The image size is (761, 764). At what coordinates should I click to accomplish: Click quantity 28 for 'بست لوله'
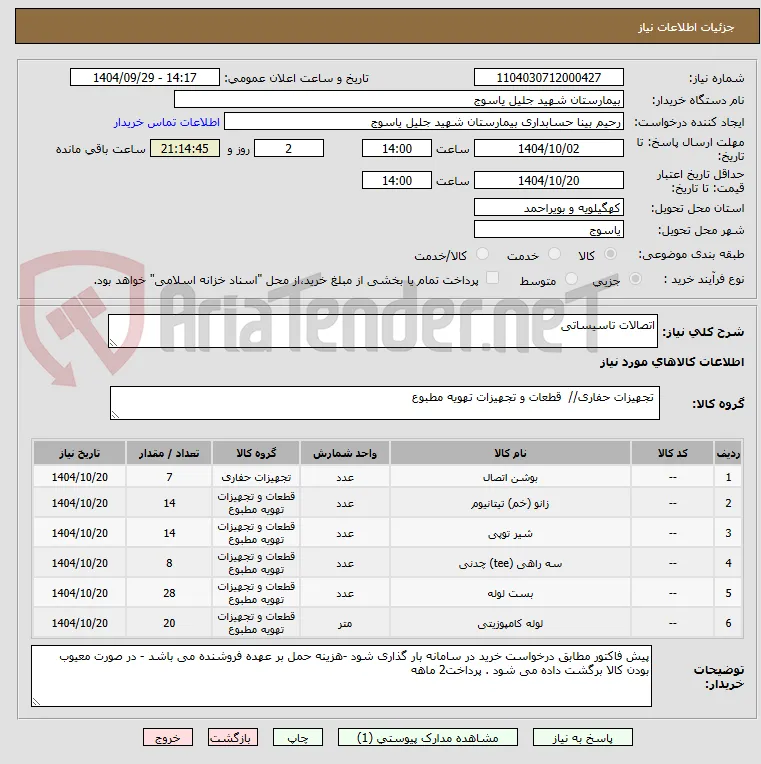pyautogui.click(x=169, y=593)
